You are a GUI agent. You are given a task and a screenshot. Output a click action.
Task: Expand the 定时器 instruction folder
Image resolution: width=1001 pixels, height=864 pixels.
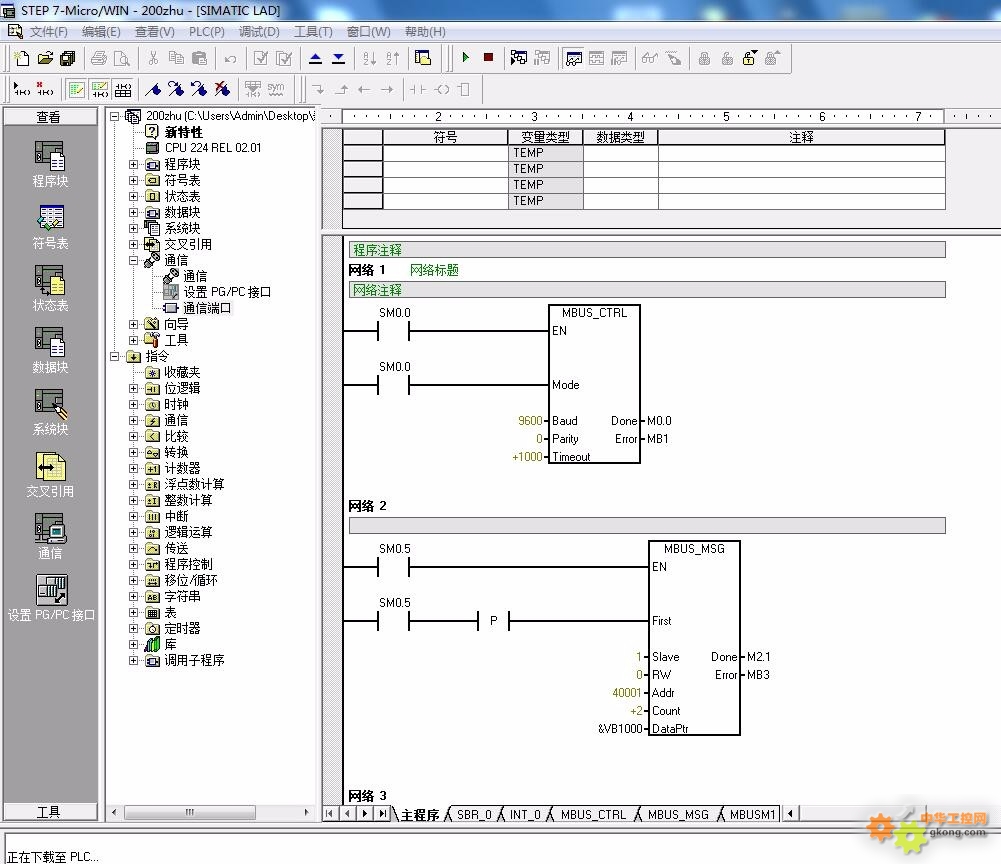pos(133,628)
